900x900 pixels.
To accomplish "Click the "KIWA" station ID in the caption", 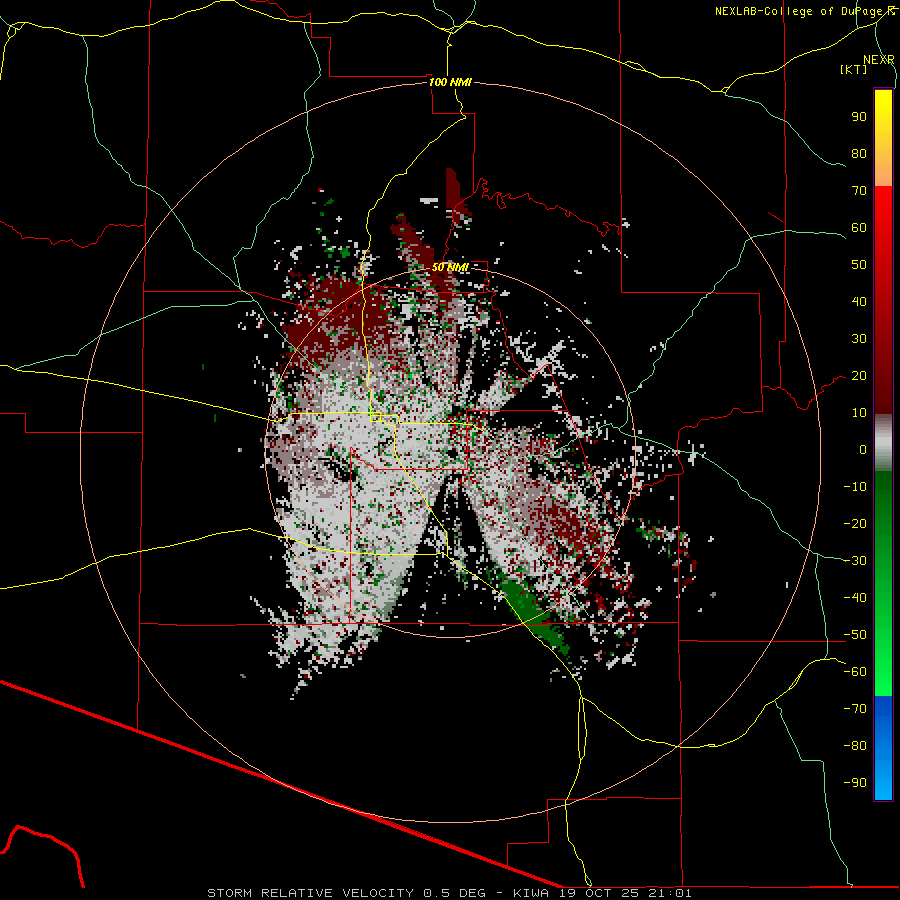I will [531, 893].
